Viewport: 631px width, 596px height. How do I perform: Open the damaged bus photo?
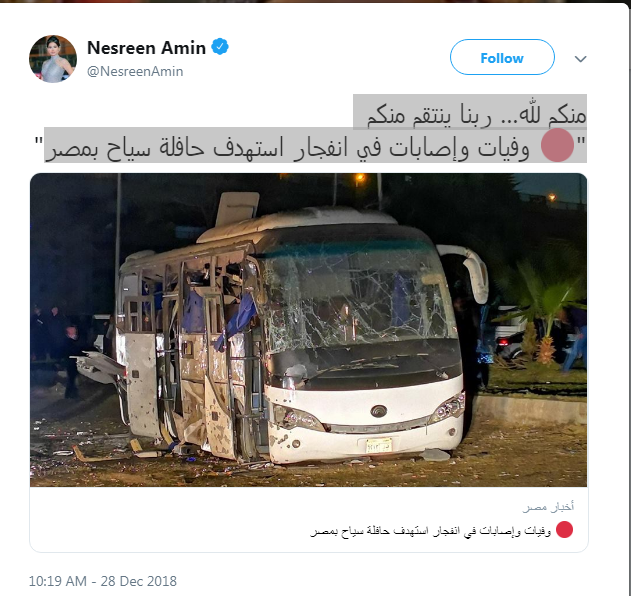pyautogui.click(x=308, y=330)
